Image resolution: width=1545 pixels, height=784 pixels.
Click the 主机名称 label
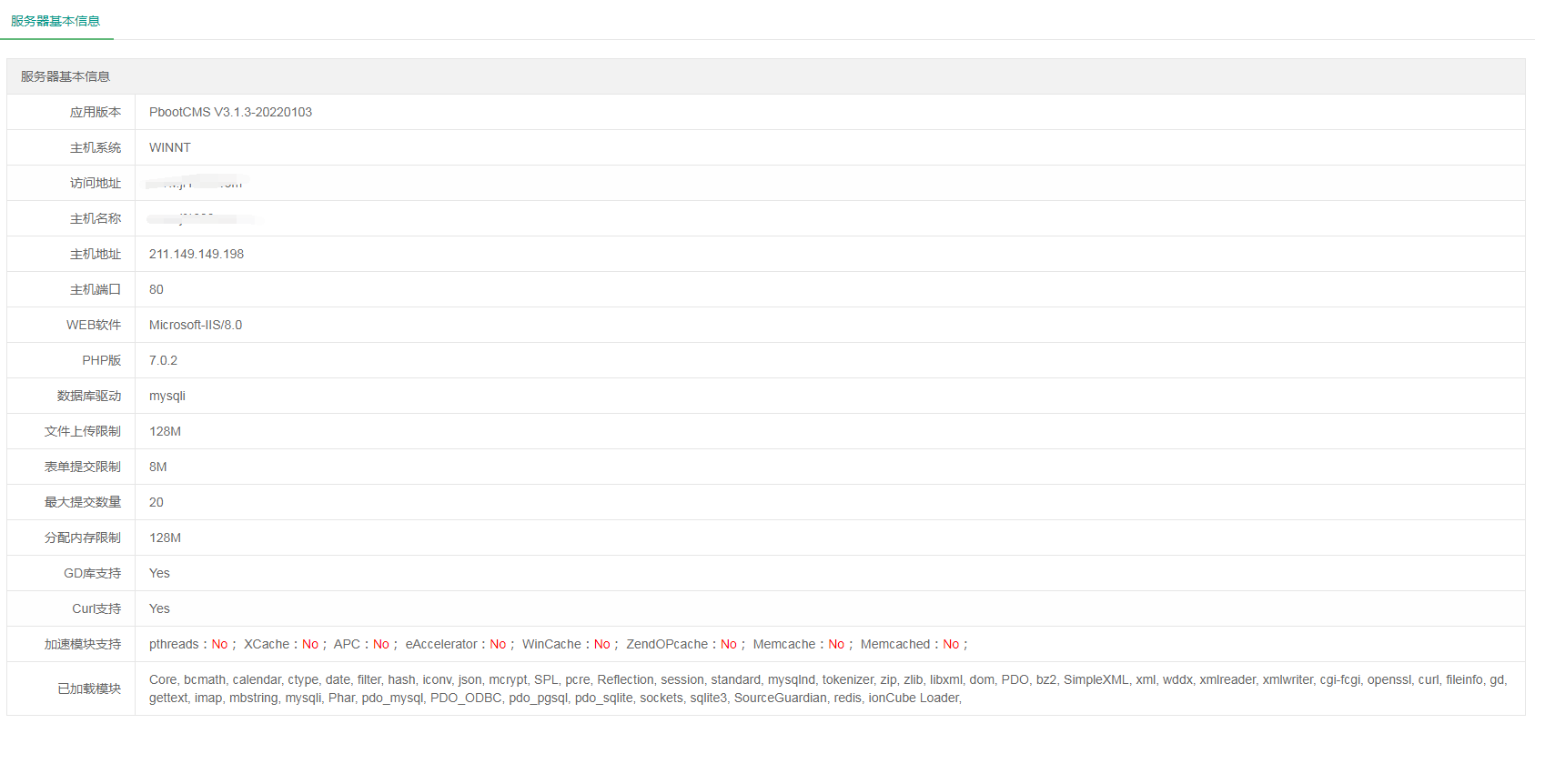[x=96, y=218]
